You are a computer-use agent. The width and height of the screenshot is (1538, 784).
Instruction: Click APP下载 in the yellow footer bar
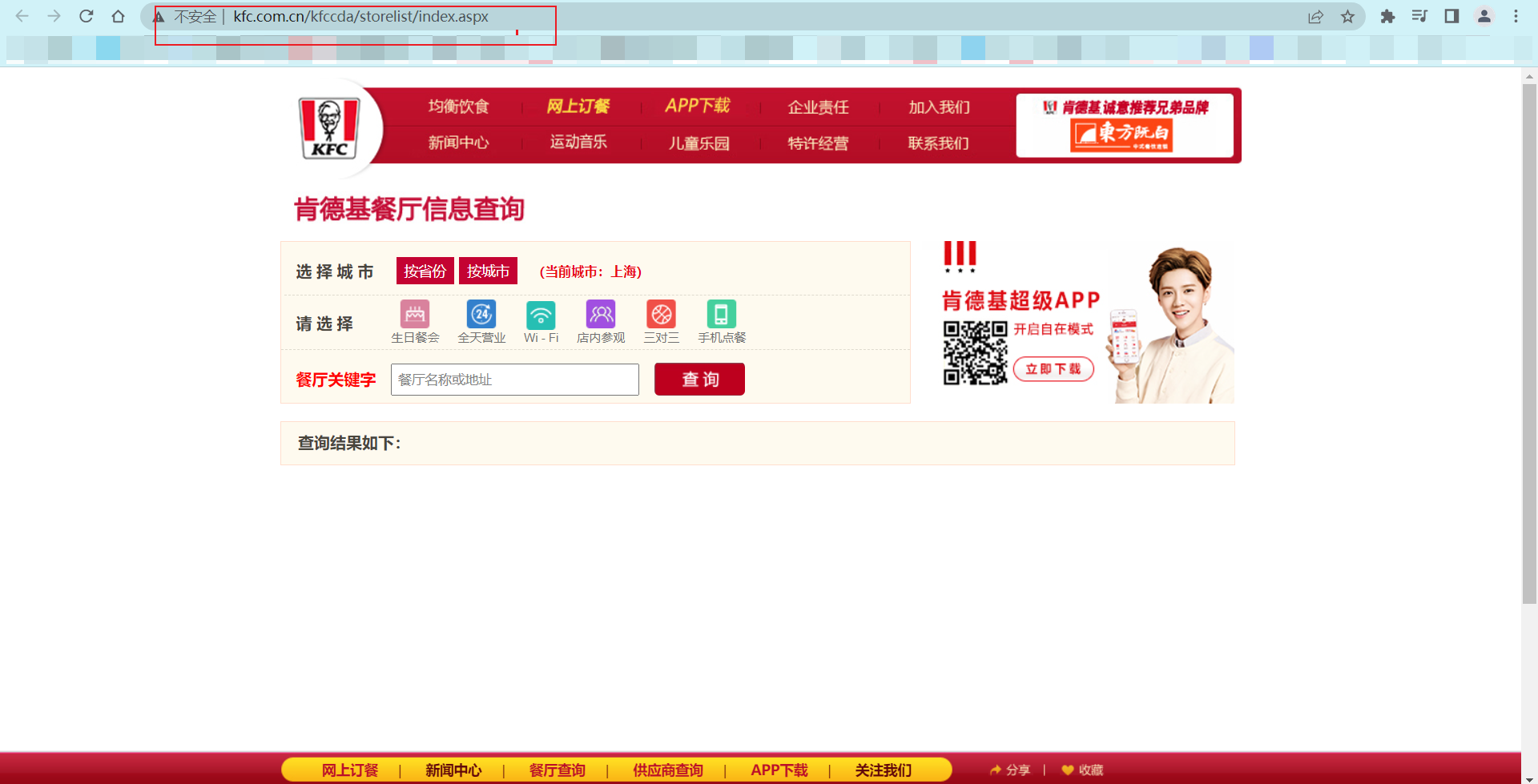click(x=779, y=770)
